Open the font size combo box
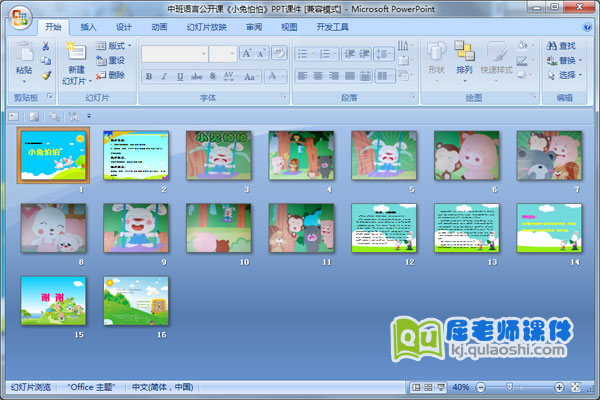 coord(223,54)
